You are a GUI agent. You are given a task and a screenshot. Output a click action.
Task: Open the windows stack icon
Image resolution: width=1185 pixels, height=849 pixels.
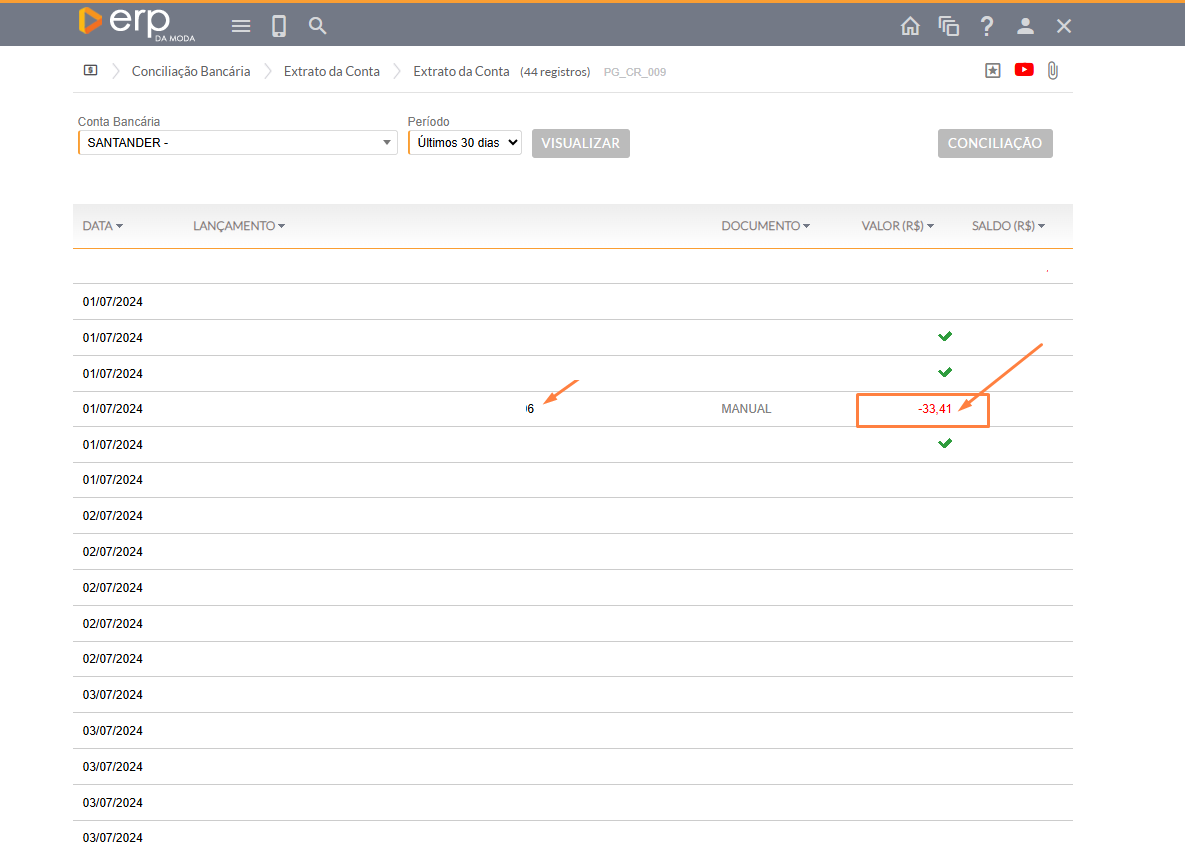pos(948,26)
